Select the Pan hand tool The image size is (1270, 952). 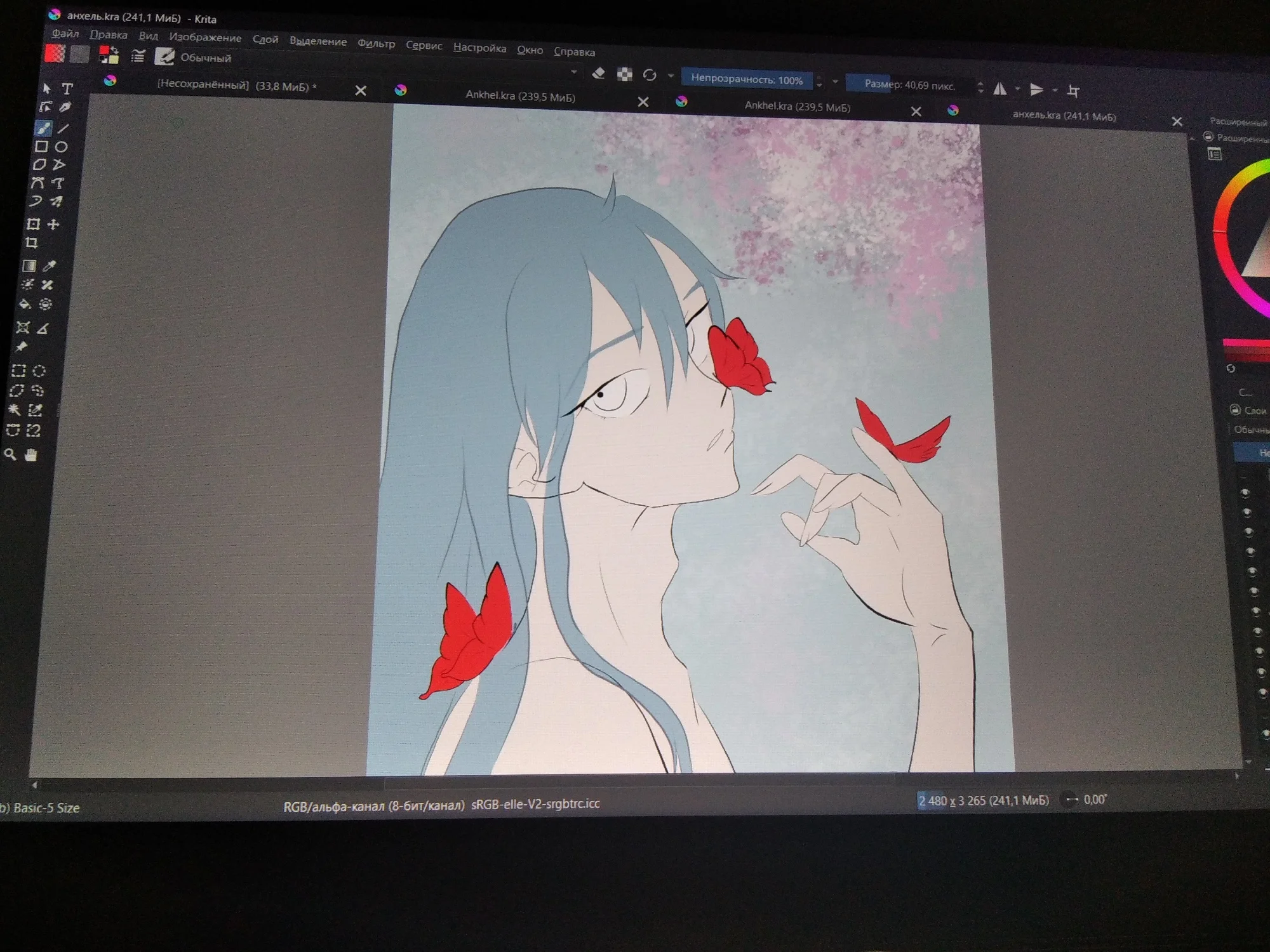coord(30,454)
